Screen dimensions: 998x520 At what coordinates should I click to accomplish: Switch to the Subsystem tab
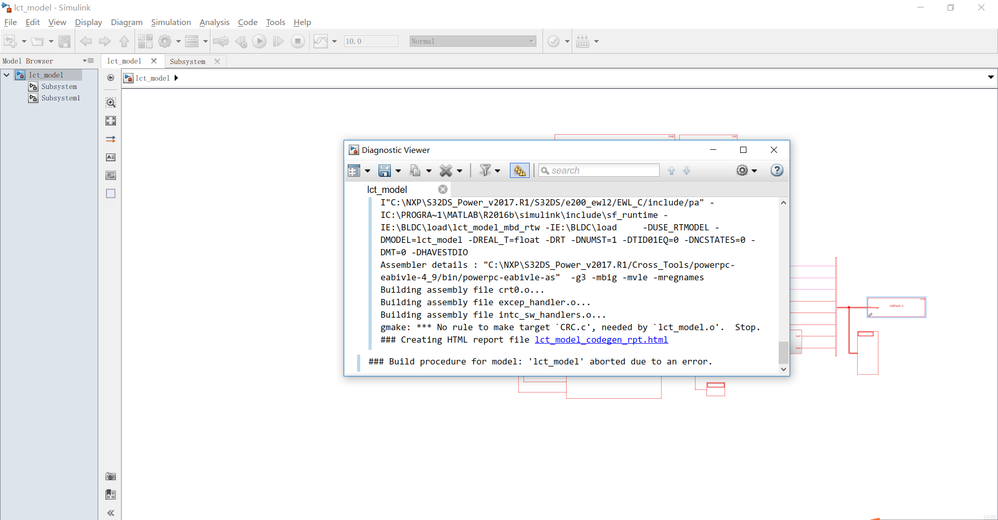point(188,62)
